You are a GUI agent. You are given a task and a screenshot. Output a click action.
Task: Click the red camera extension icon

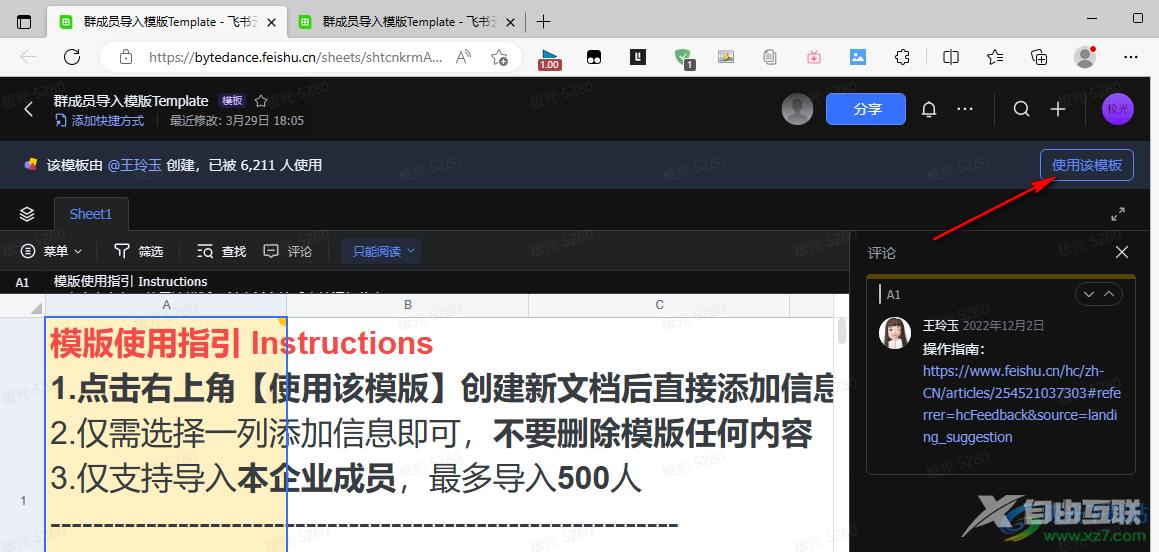coord(814,57)
